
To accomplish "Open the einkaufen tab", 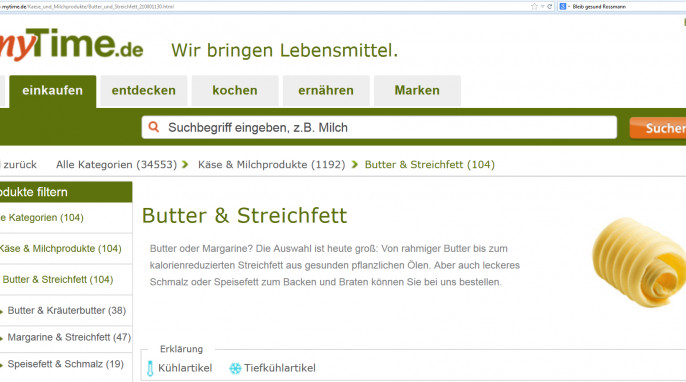I will pos(52,91).
